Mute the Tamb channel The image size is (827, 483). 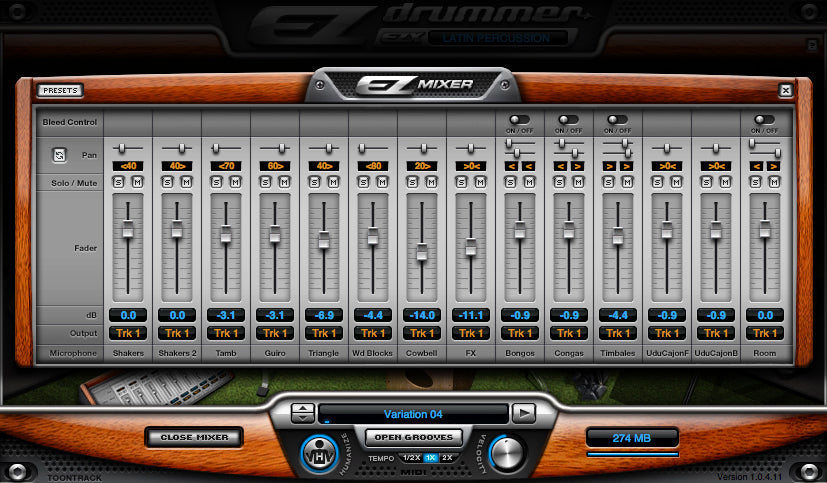[x=234, y=182]
